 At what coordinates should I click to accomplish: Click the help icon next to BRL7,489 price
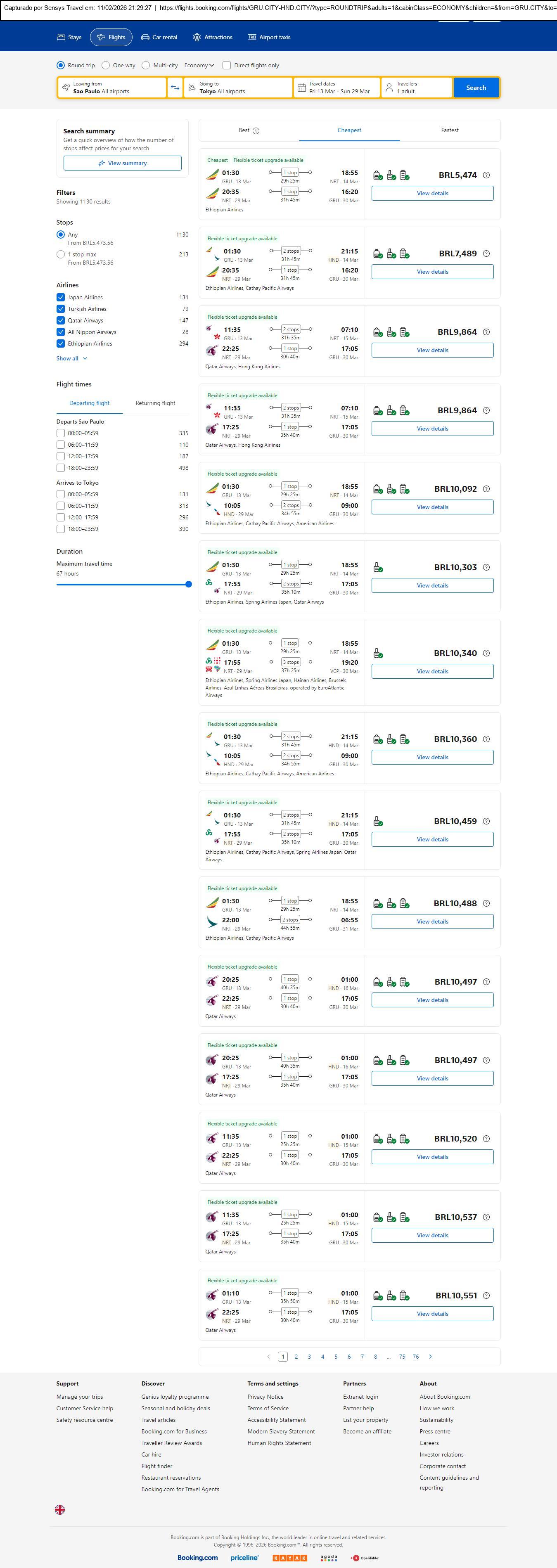[486, 254]
